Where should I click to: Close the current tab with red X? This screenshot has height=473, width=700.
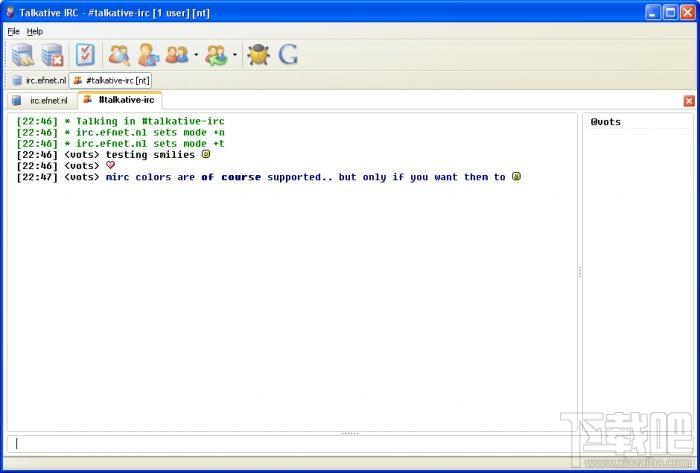click(x=689, y=101)
